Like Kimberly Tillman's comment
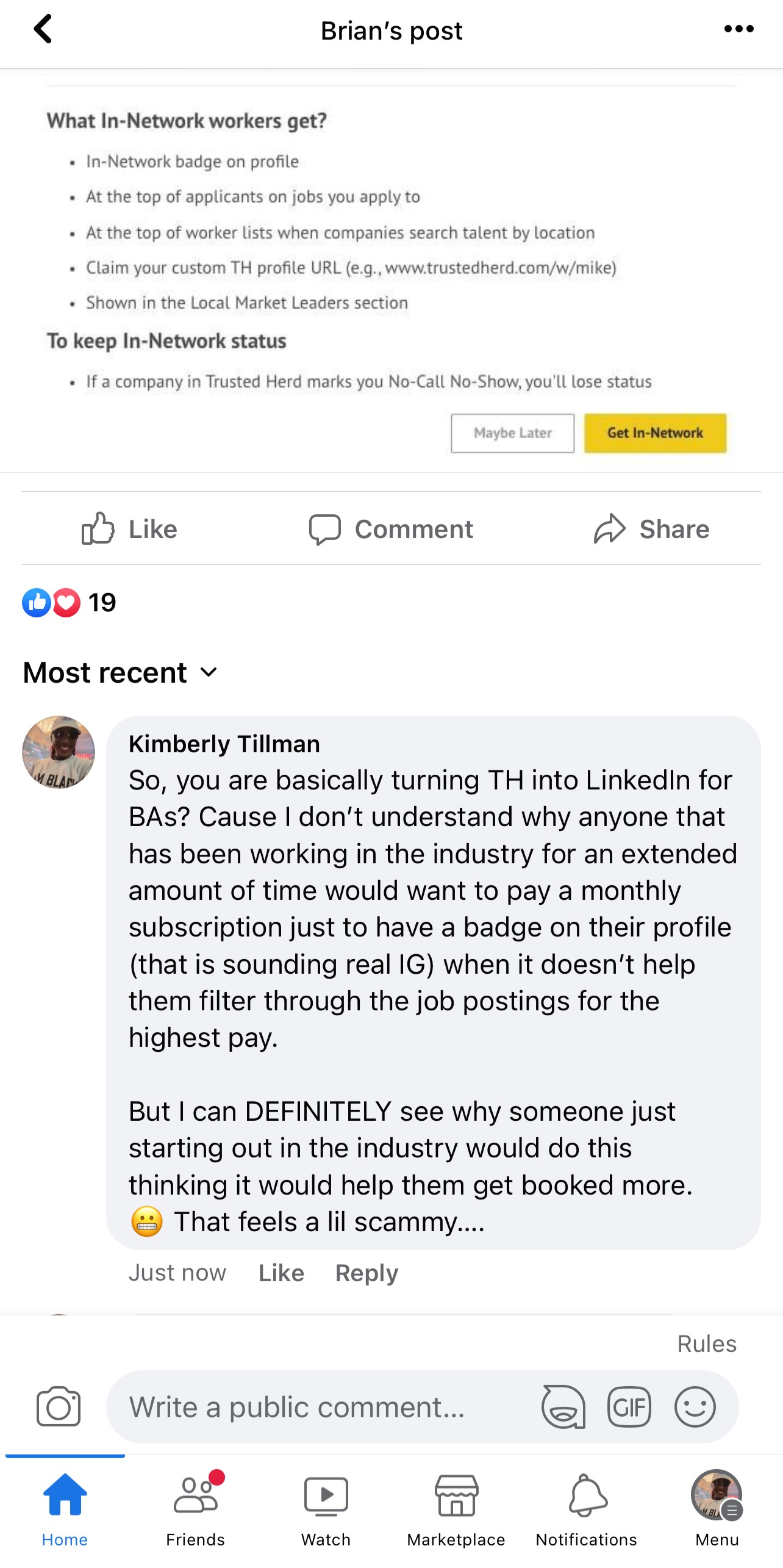 coord(281,1273)
